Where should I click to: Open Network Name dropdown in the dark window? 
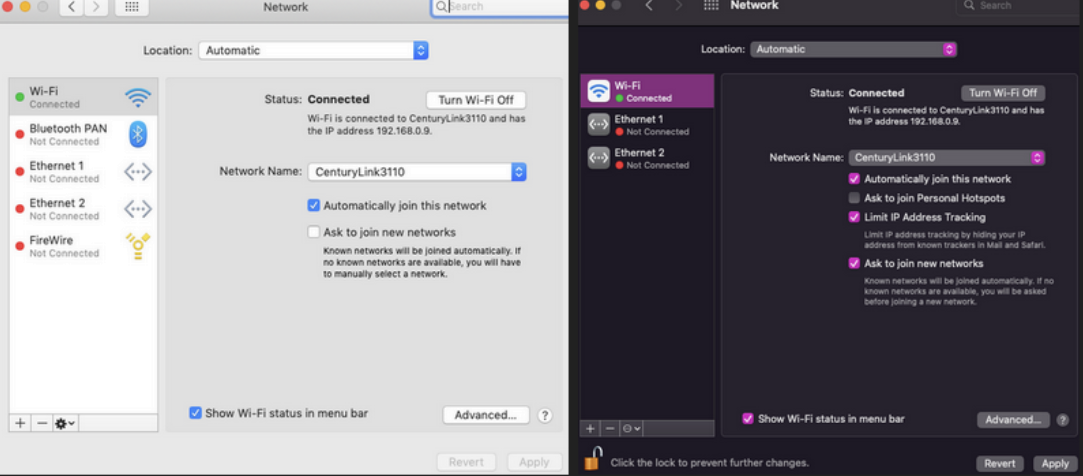tap(946, 158)
